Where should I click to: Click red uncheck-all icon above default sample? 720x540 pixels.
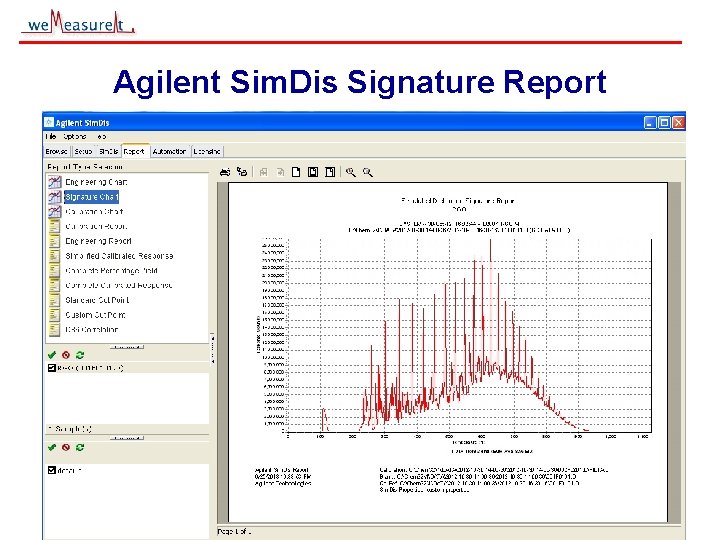66,447
